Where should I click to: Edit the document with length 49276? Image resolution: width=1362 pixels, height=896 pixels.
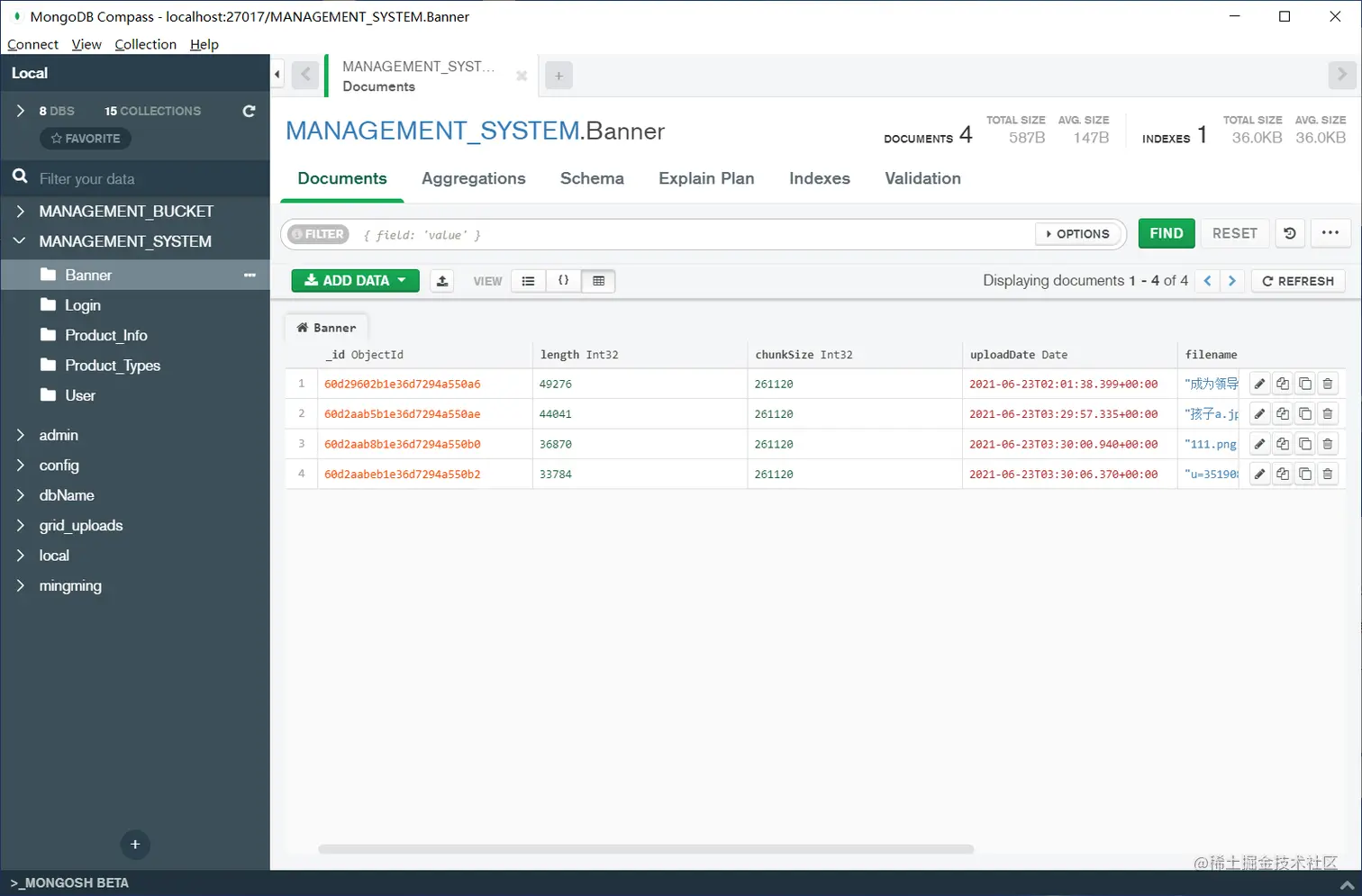click(x=1260, y=384)
